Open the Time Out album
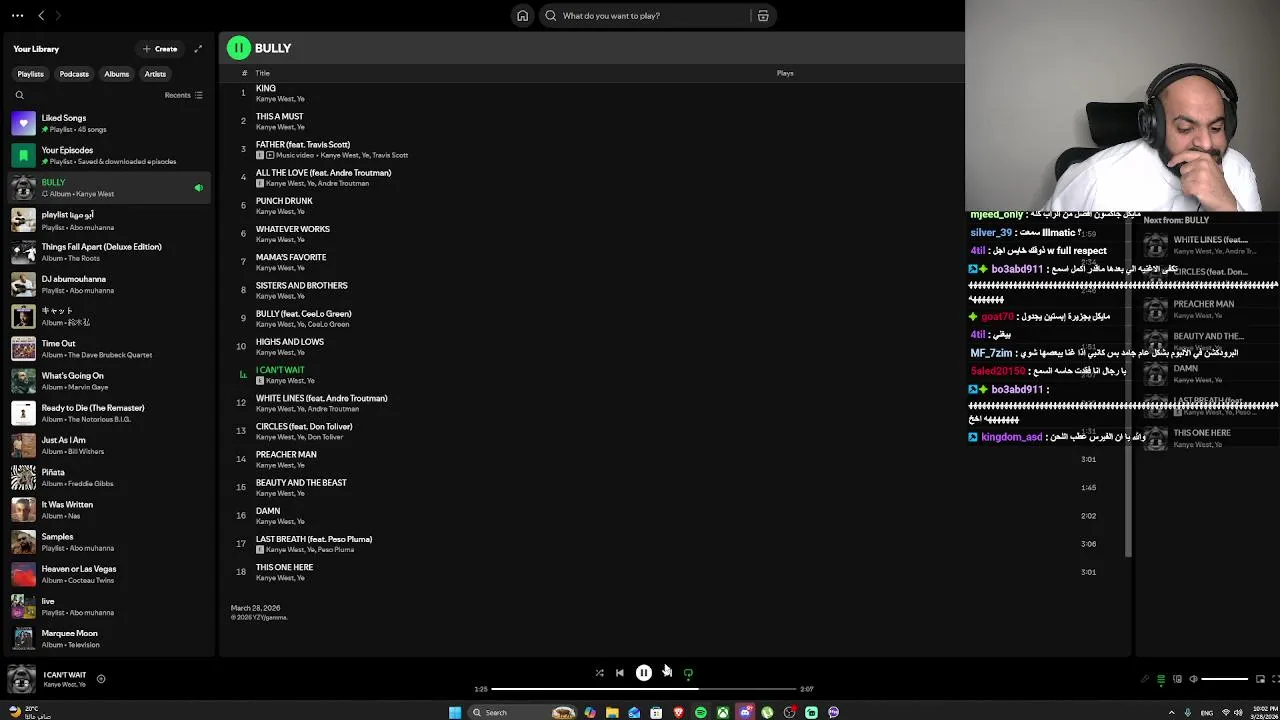Image resolution: width=1280 pixels, height=720 pixels. [109, 348]
